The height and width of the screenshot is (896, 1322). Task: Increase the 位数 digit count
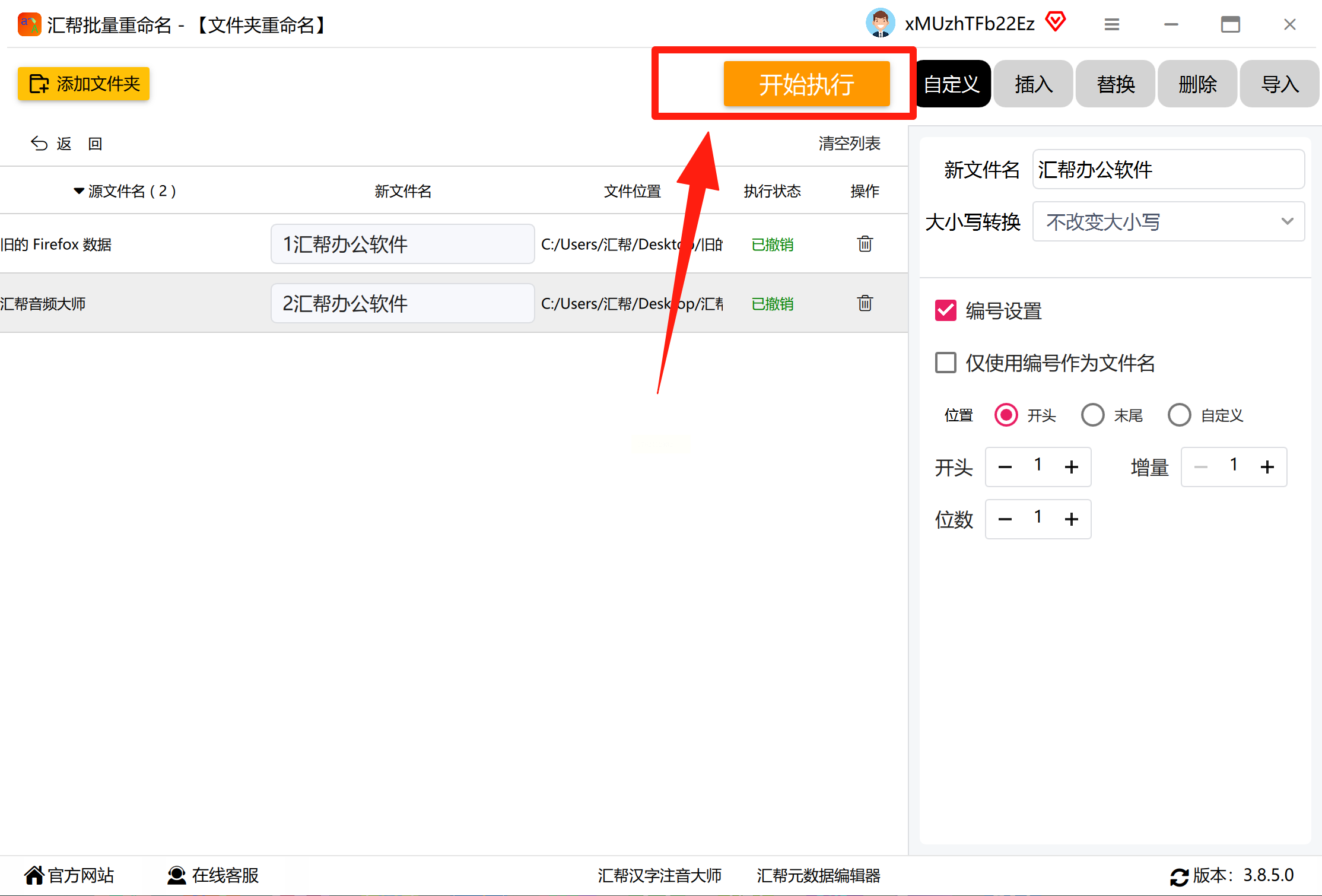pyautogui.click(x=1071, y=519)
